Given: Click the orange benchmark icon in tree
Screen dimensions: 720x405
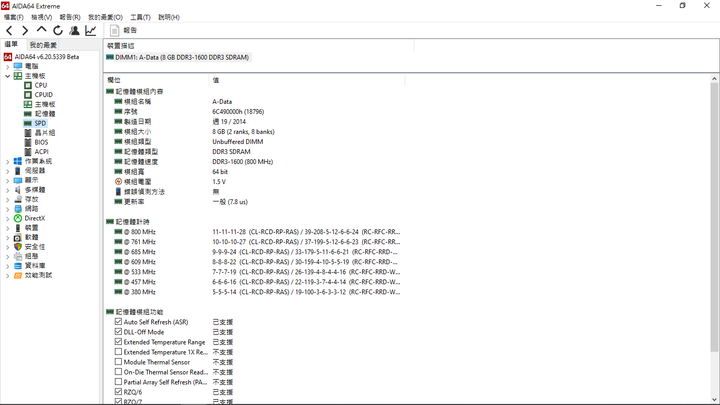Looking at the screenshot, I should click(x=17, y=276).
